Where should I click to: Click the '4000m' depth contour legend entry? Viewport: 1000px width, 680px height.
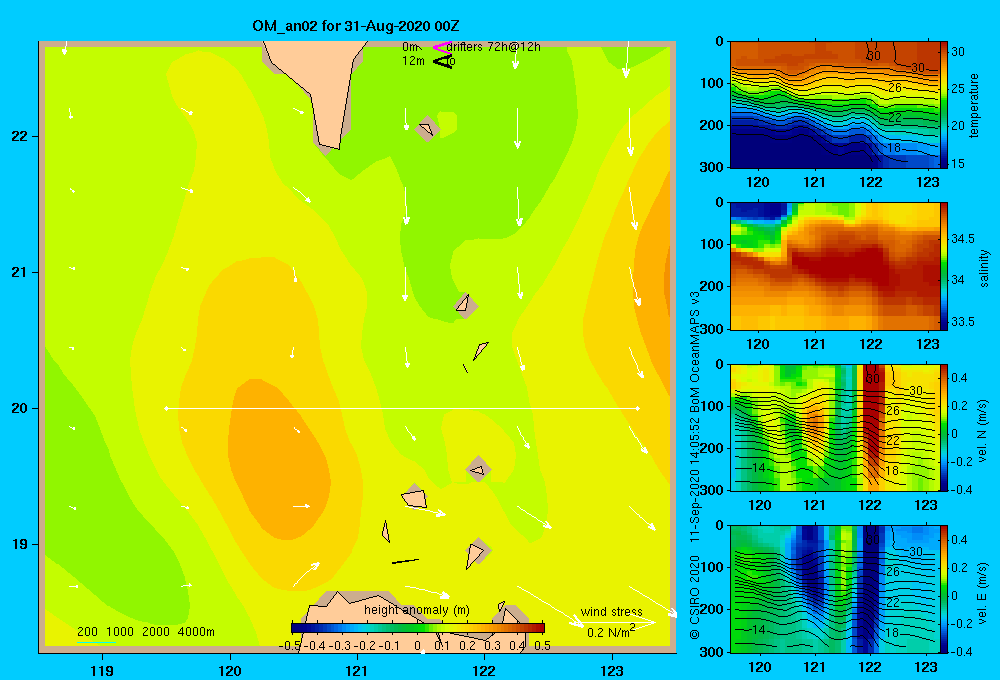[x=196, y=632]
